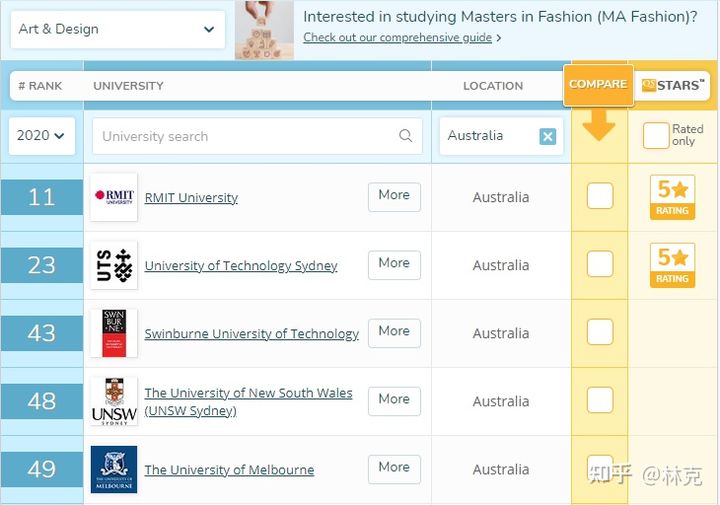The image size is (720, 505).
Task: Click More button for University of Technology Sydney
Action: (394, 265)
